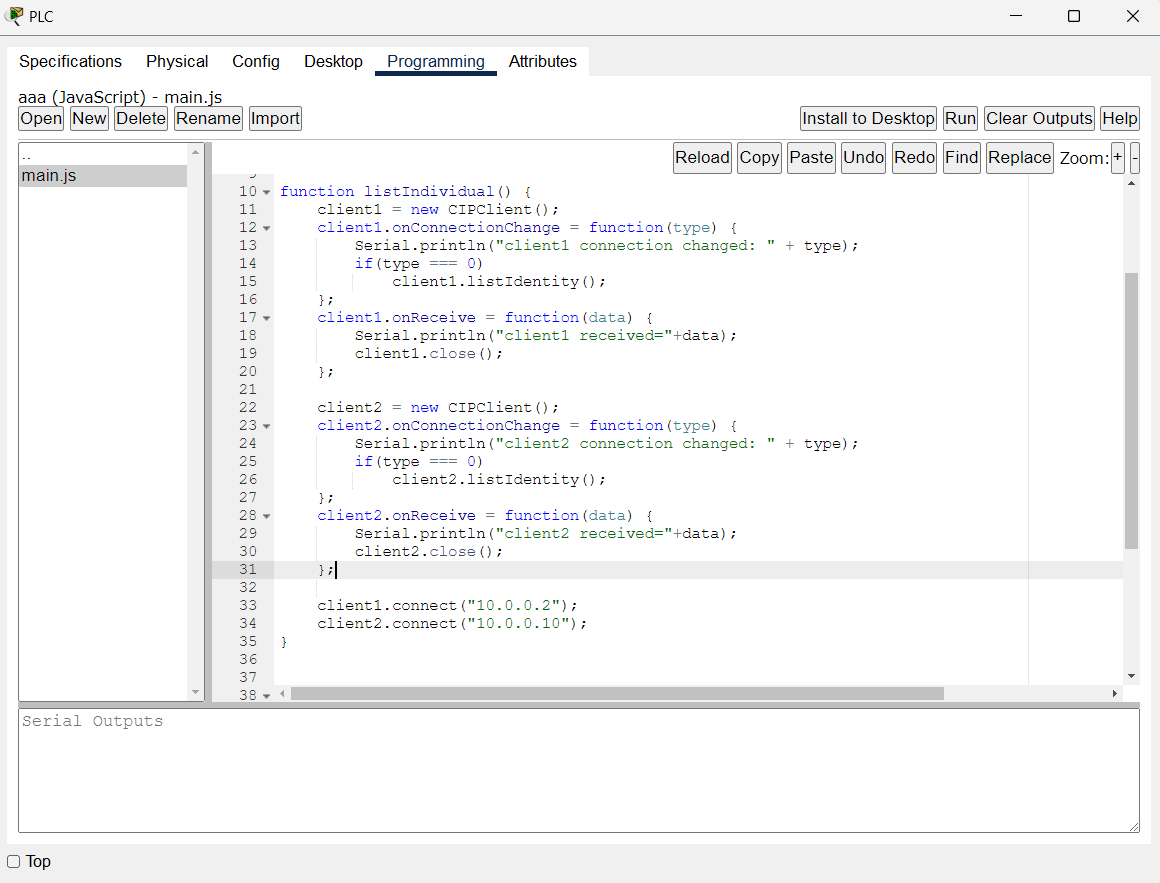The image size is (1160, 883).
Task: Open the Attributes tab
Action: pyautogui.click(x=543, y=61)
